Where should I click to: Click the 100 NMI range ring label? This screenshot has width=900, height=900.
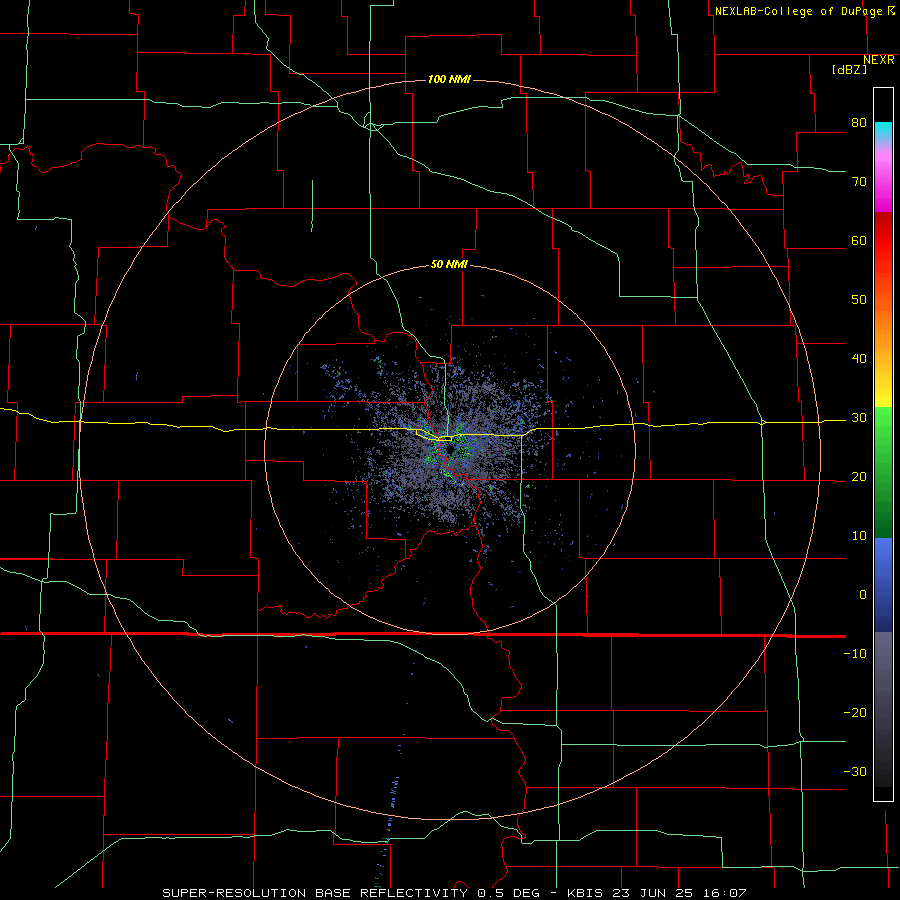point(449,79)
